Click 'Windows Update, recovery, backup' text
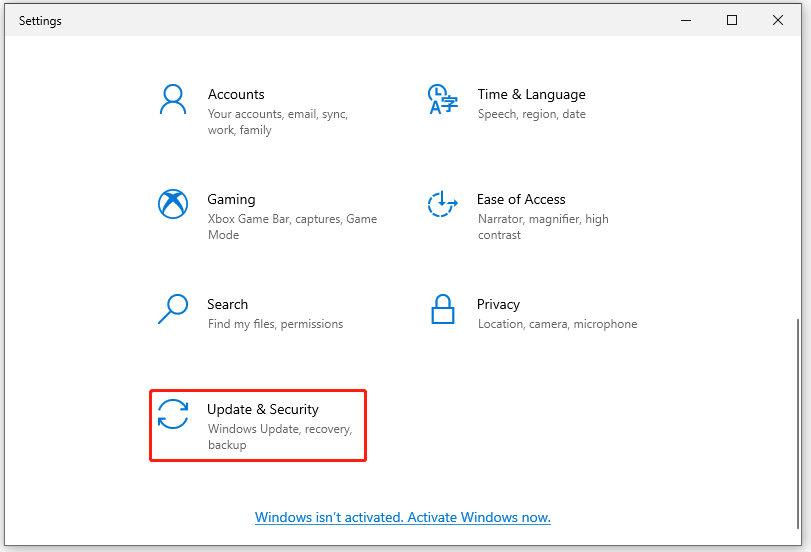The width and height of the screenshot is (811, 552). 280,437
